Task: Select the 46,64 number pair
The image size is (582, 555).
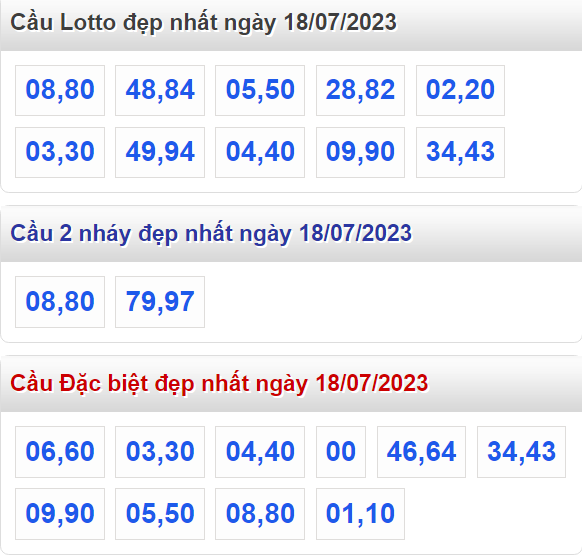Action: [x=421, y=452]
